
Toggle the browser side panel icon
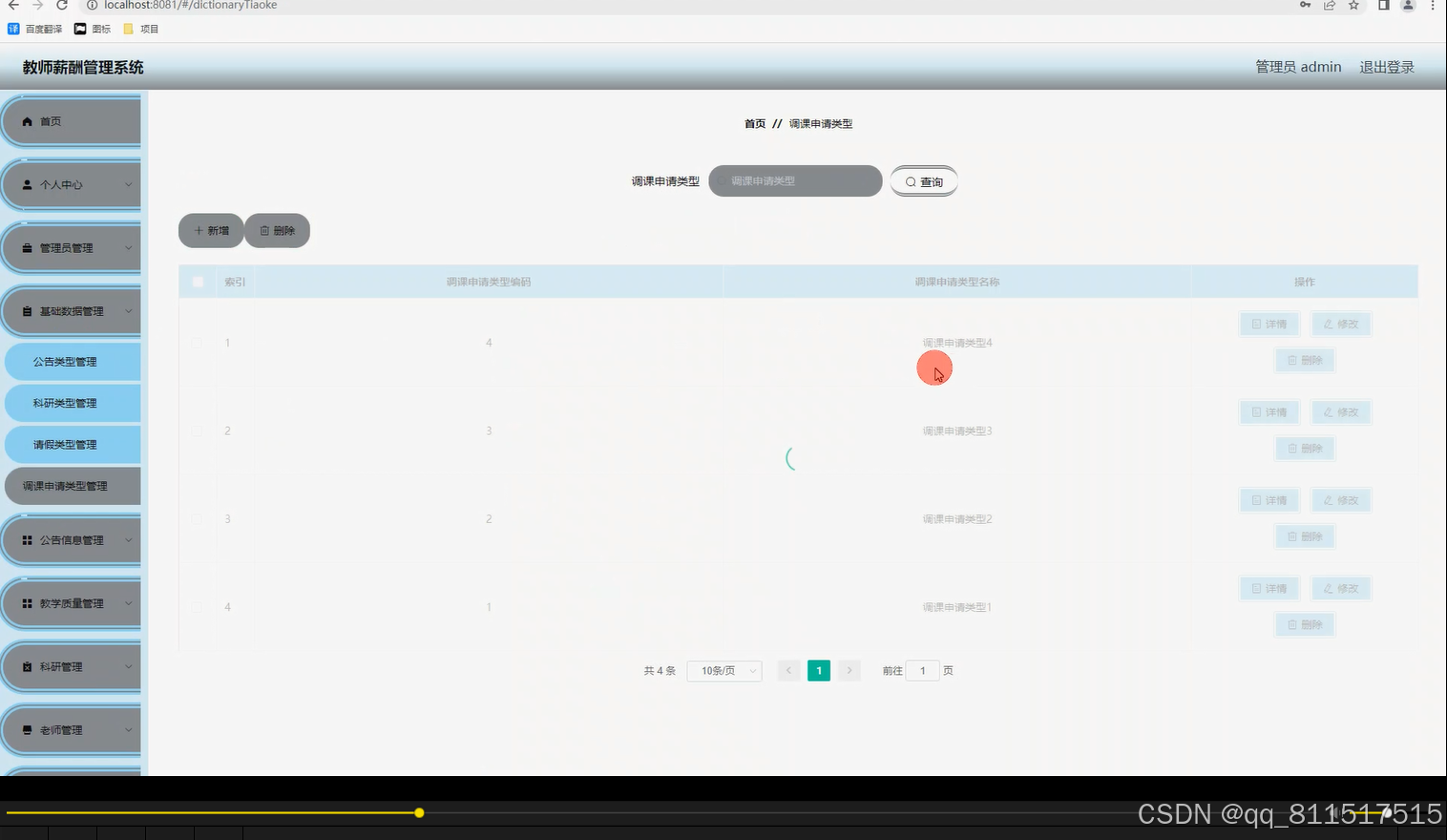(x=1383, y=5)
